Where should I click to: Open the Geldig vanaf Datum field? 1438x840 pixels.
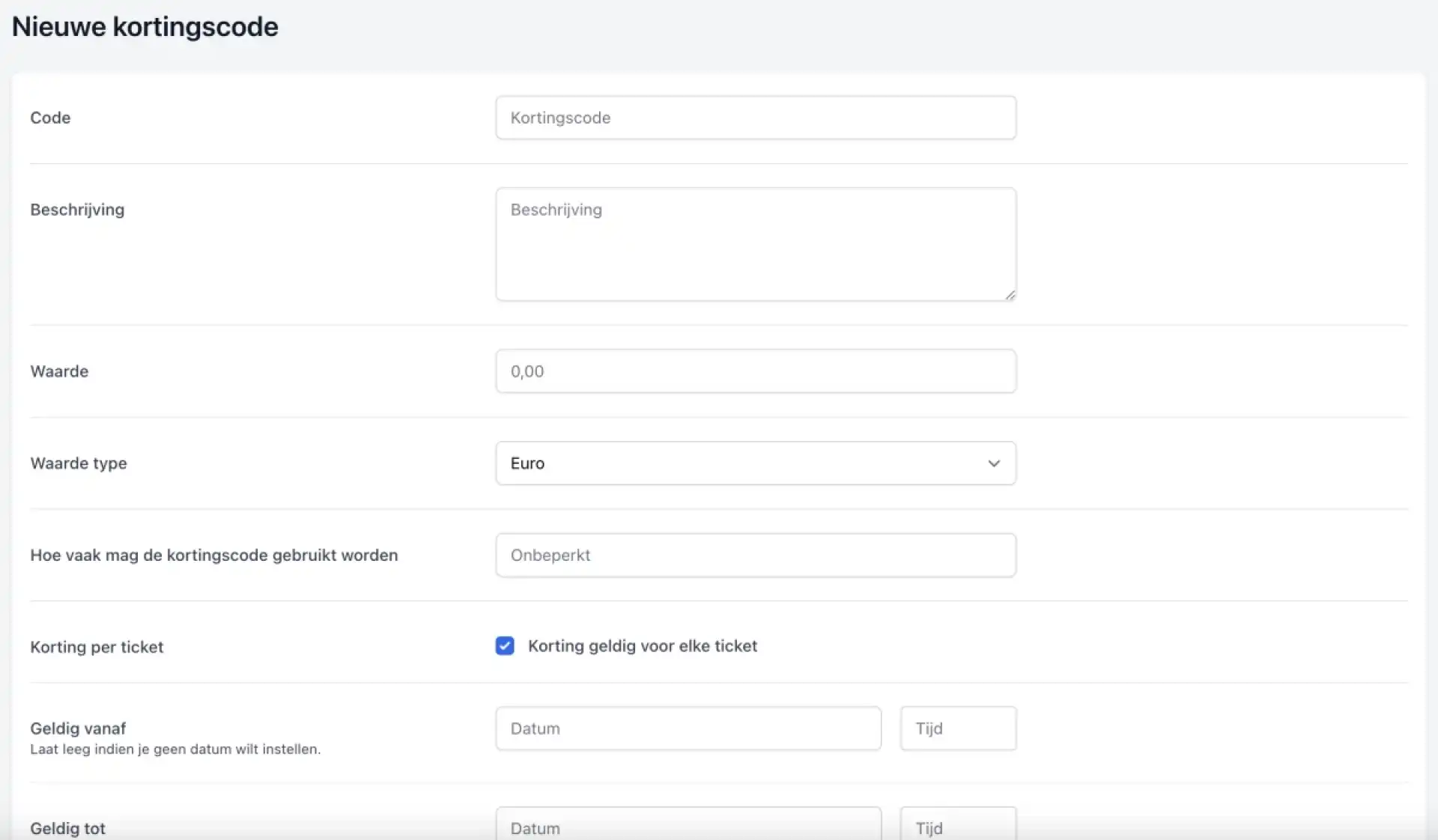(x=688, y=728)
